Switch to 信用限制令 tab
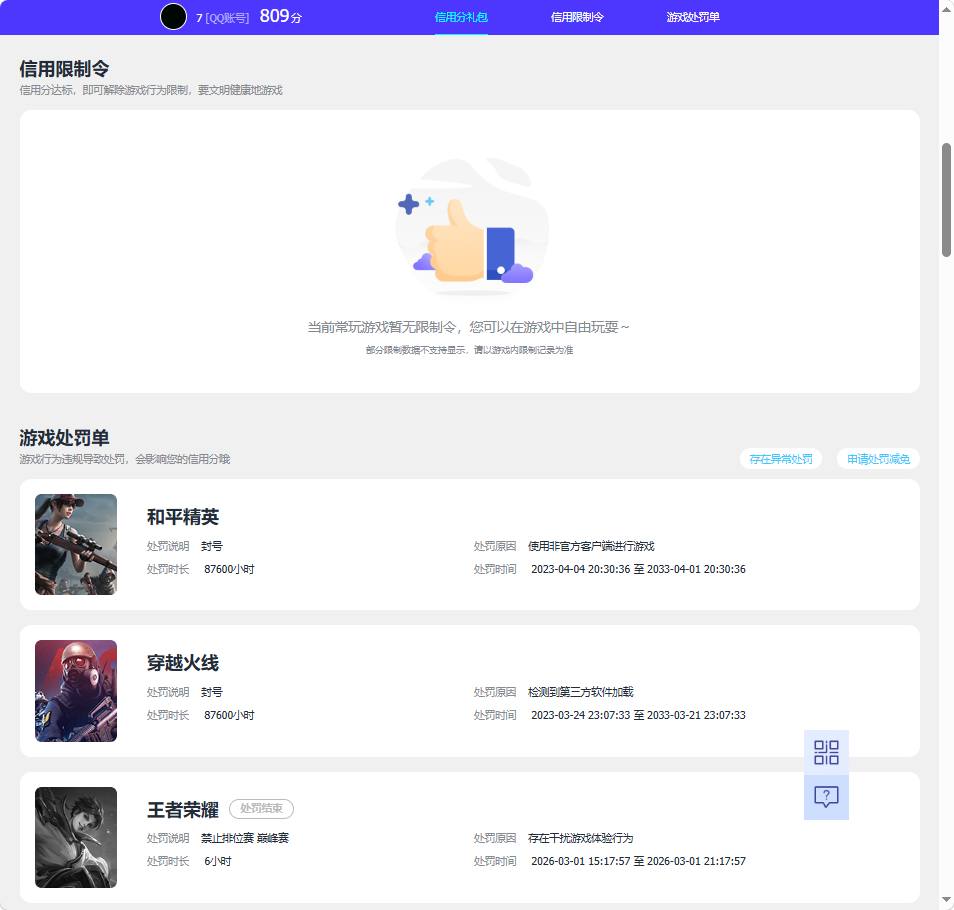The height and width of the screenshot is (910, 954). pyautogui.click(x=577, y=17)
